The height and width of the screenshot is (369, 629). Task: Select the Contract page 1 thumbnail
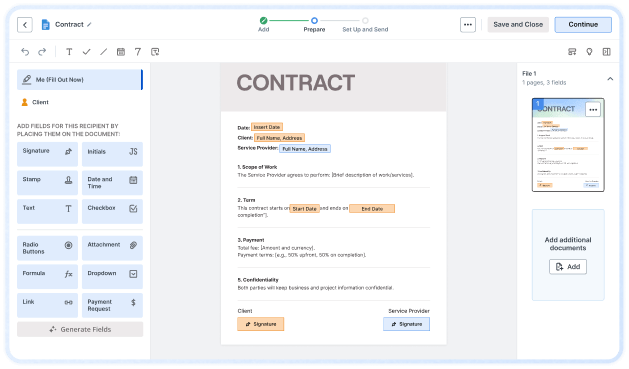[x=568, y=145]
